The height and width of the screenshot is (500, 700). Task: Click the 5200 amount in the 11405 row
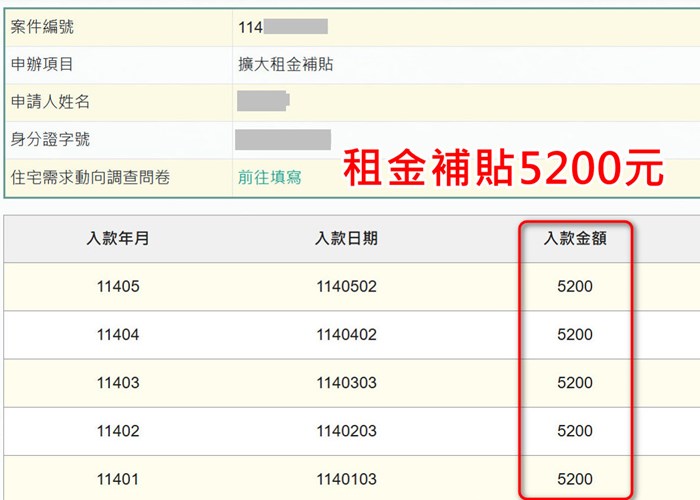tap(574, 287)
